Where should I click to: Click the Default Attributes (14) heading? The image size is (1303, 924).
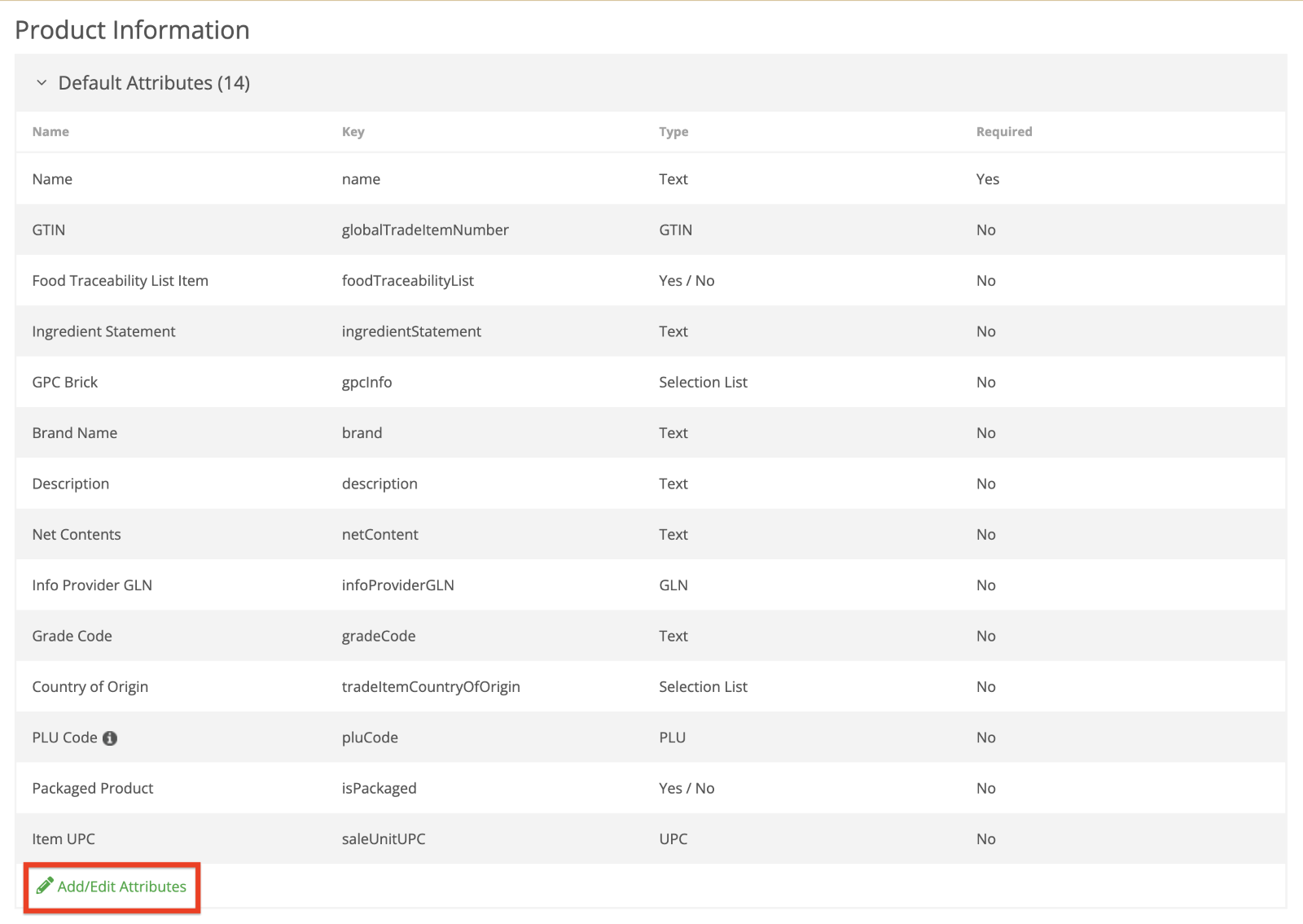pos(154,83)
